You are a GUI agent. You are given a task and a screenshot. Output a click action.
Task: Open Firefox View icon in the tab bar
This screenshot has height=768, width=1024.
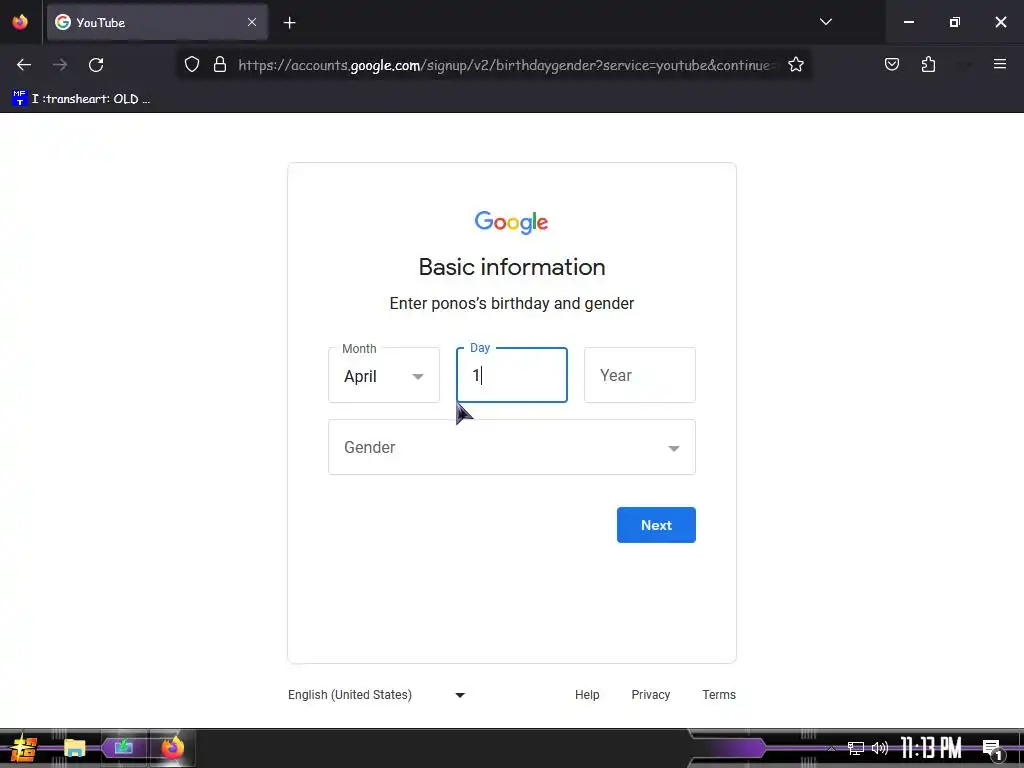20,22
